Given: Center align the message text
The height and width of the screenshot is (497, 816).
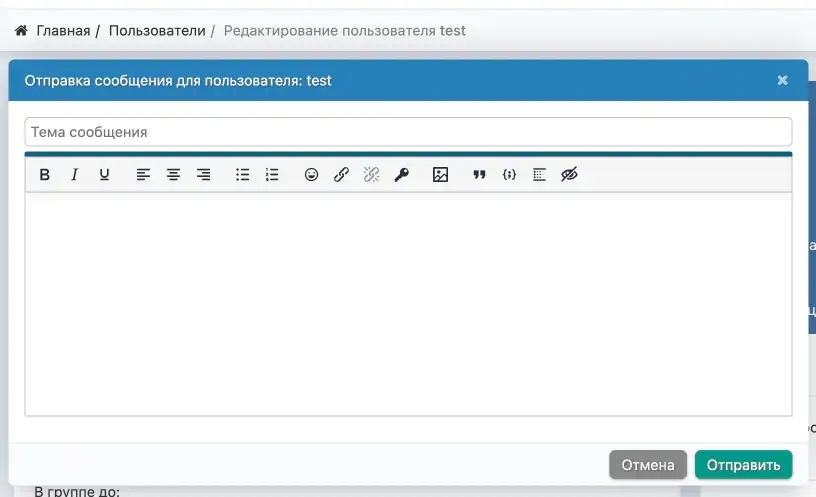Looking at the screenshot, I should coord(173,174).
